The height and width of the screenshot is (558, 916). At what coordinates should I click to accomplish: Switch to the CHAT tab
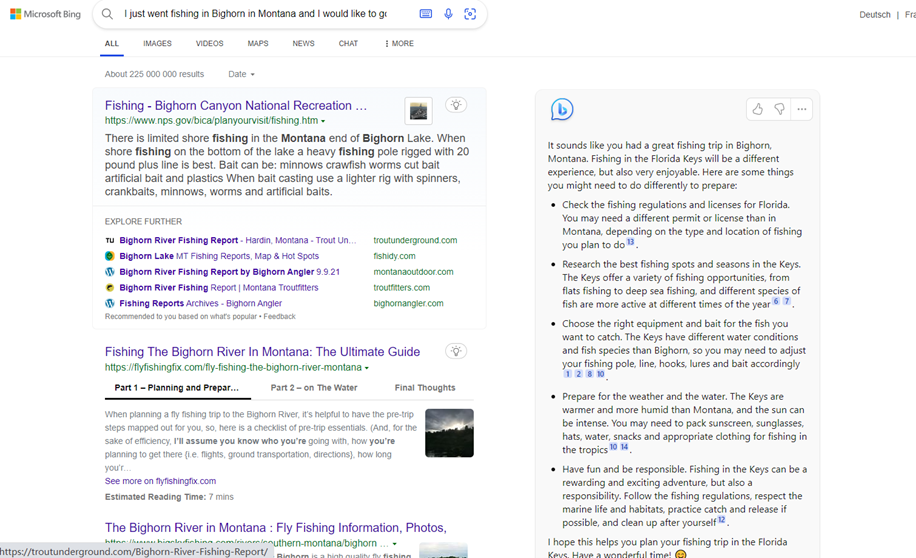[348, 43]
